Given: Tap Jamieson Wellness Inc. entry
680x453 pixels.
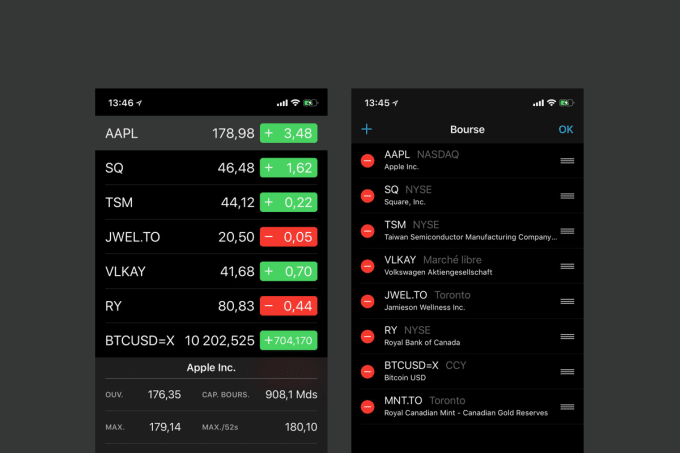Looking at the screenshot, I should [x=425, y=307].
